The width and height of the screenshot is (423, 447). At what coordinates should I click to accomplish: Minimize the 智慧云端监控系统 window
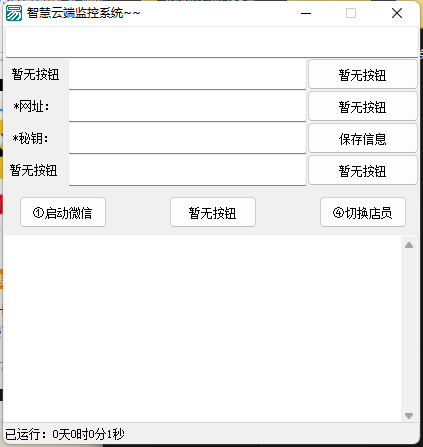(x=306, y=13)
